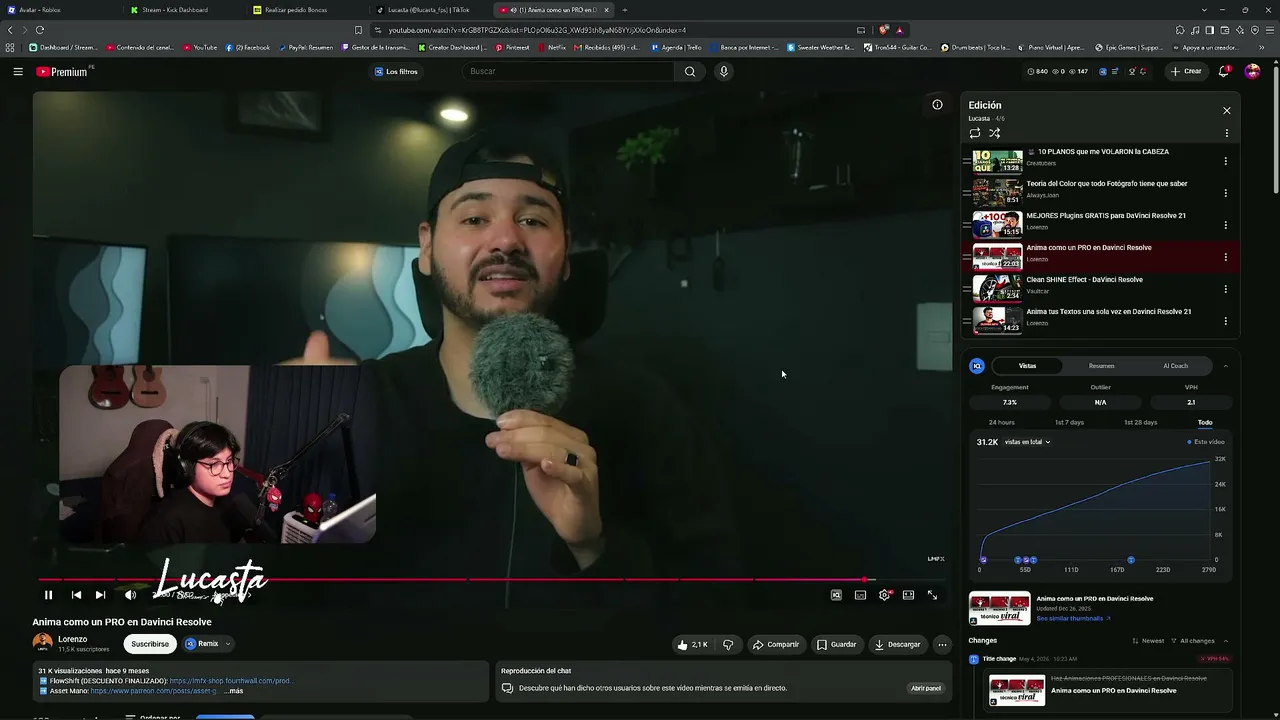Viewport: 1280px width, 720px height.
Task: Open the notifications bell
Action: (x=1224, y=72)
